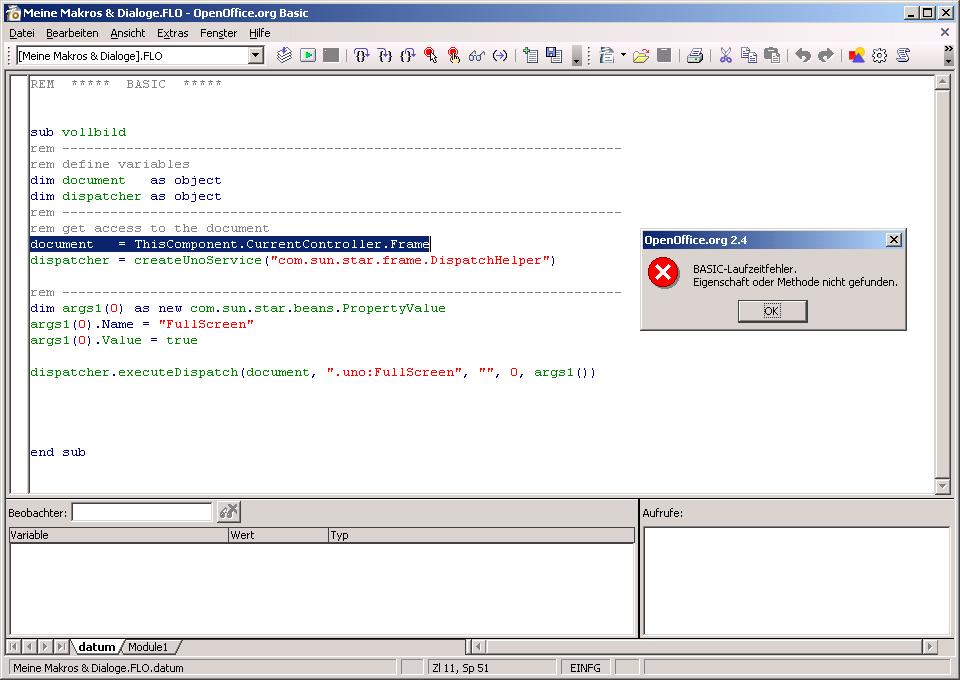The height and width of the screenshot is (680, 960).
Task: Click the Beobachter watch input field
Action: (x=141, y=512)
